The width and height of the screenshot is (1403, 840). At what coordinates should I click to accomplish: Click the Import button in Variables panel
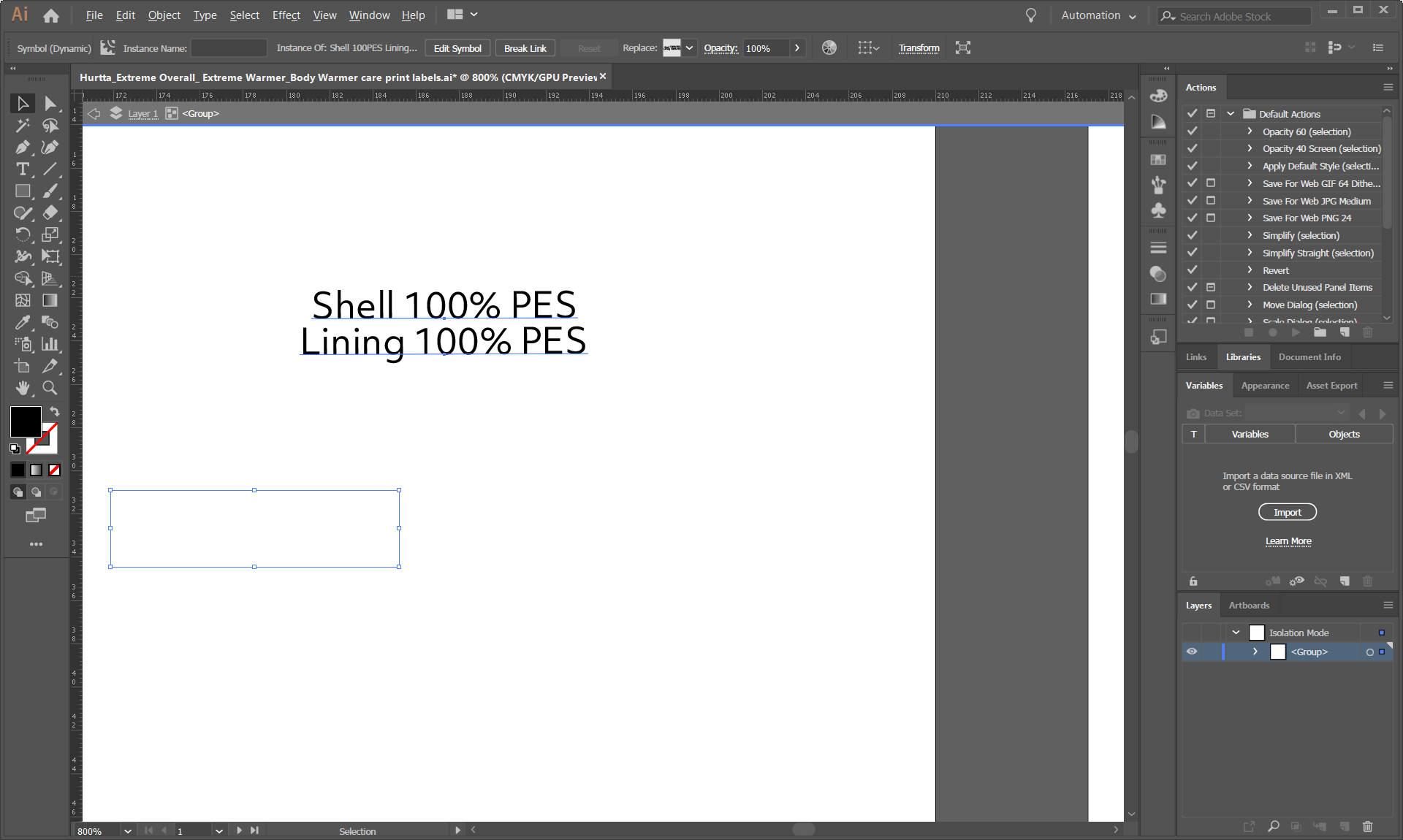pos(1287,511)
